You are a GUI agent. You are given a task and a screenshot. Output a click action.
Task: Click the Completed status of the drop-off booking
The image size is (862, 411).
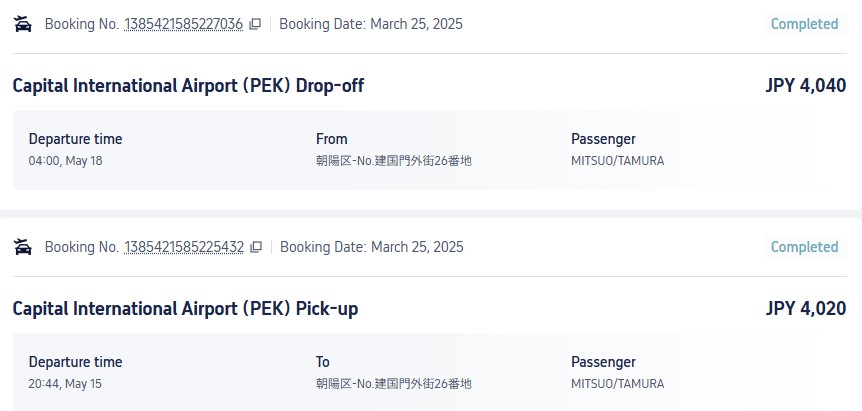pos(804,24)
